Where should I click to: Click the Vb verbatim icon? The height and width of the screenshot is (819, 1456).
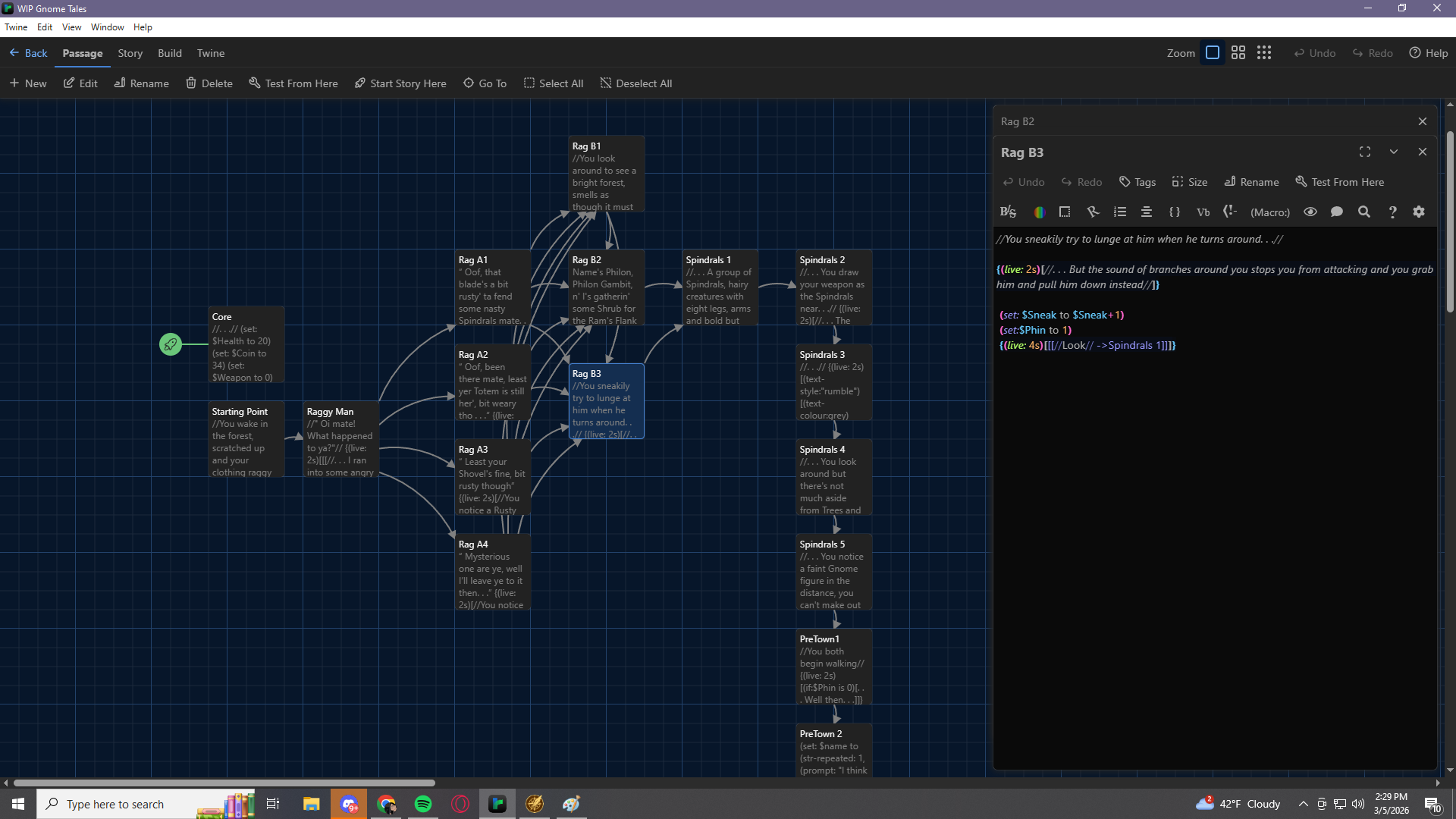coord(1203,212)
